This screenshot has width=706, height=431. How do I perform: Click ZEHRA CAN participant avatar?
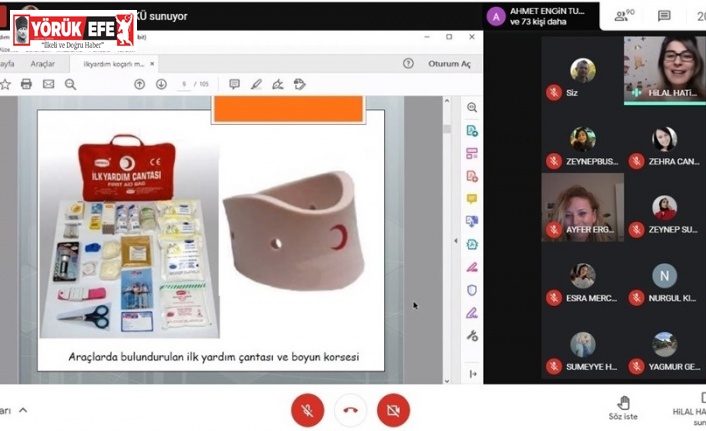[665, 139]
